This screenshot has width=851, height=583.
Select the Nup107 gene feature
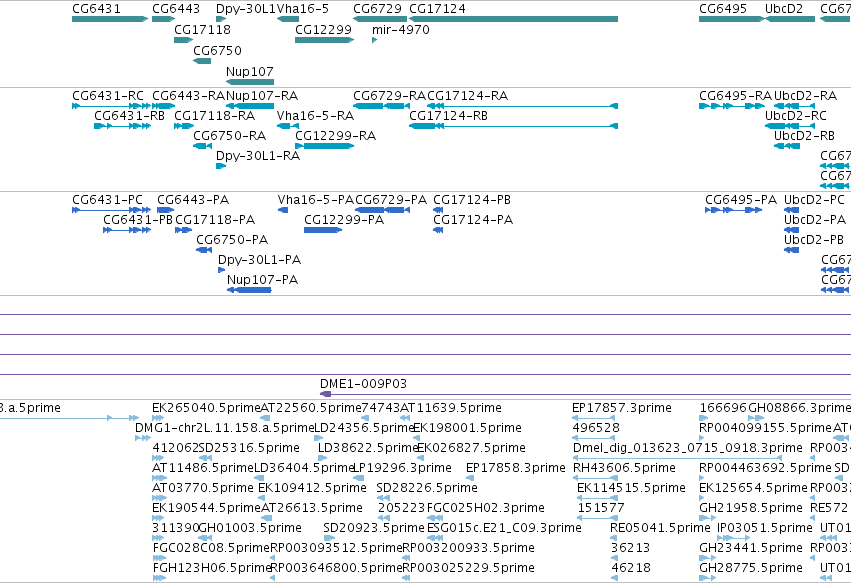pyautogui.click(x=250, y=82)
